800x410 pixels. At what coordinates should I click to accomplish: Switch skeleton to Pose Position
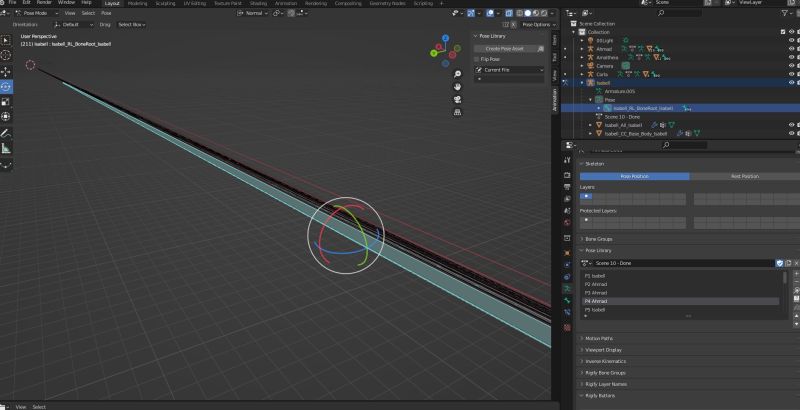[x=635, y=176]
